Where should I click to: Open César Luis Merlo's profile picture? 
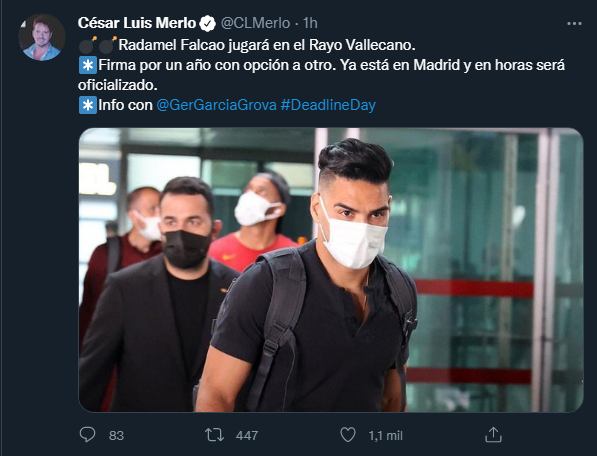click(x=42, y=37)
